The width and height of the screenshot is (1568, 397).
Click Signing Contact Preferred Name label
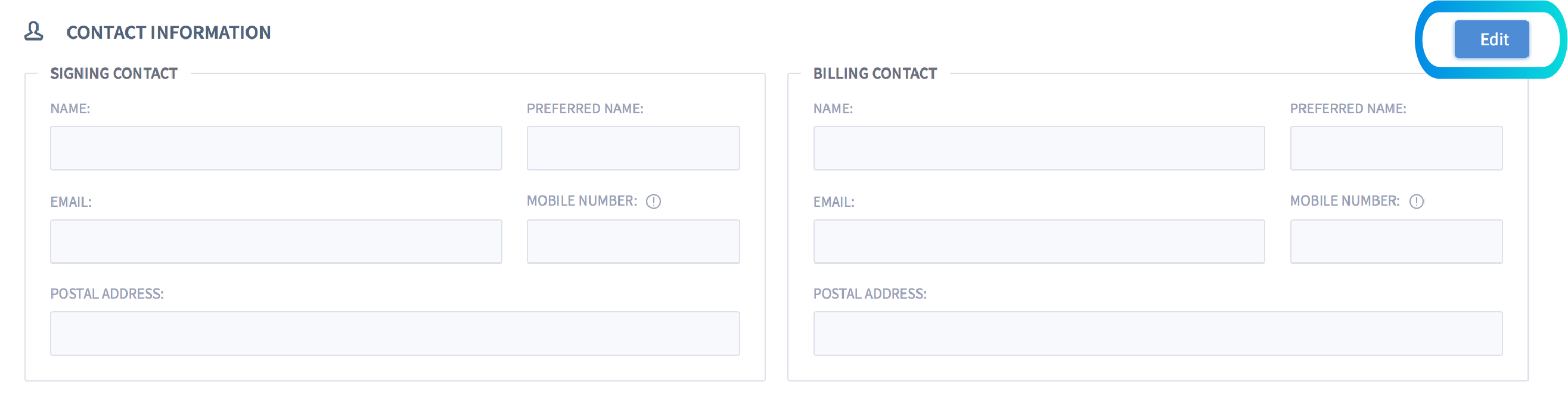[x=584, y=109]
